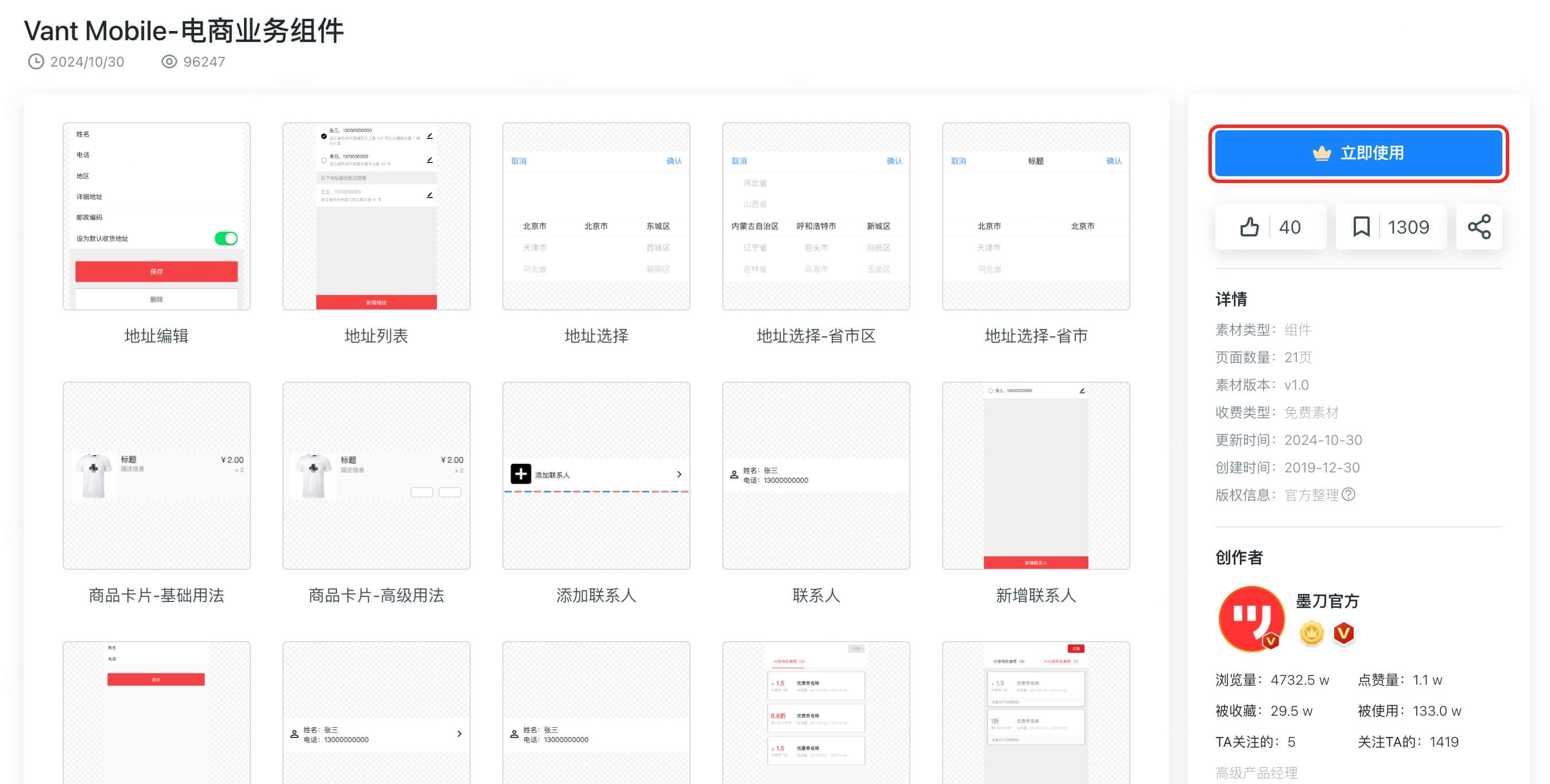The image size is (1550, 784).
Task: Open the 地址选择-省市 thumbnail
Action: tap(1036, 216)
